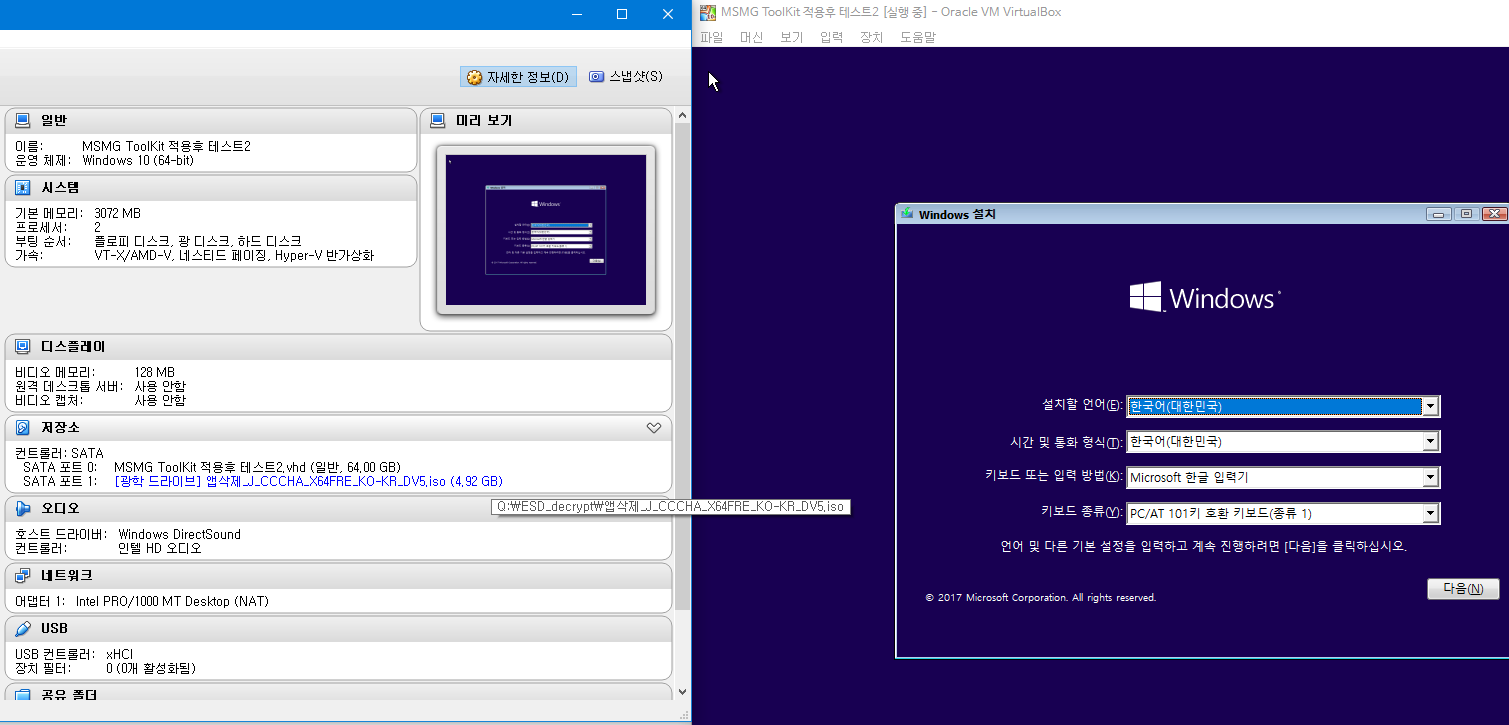Click the VM preview thumbnail
This screenshot has height=725, width=1509.
click(546, 230)
